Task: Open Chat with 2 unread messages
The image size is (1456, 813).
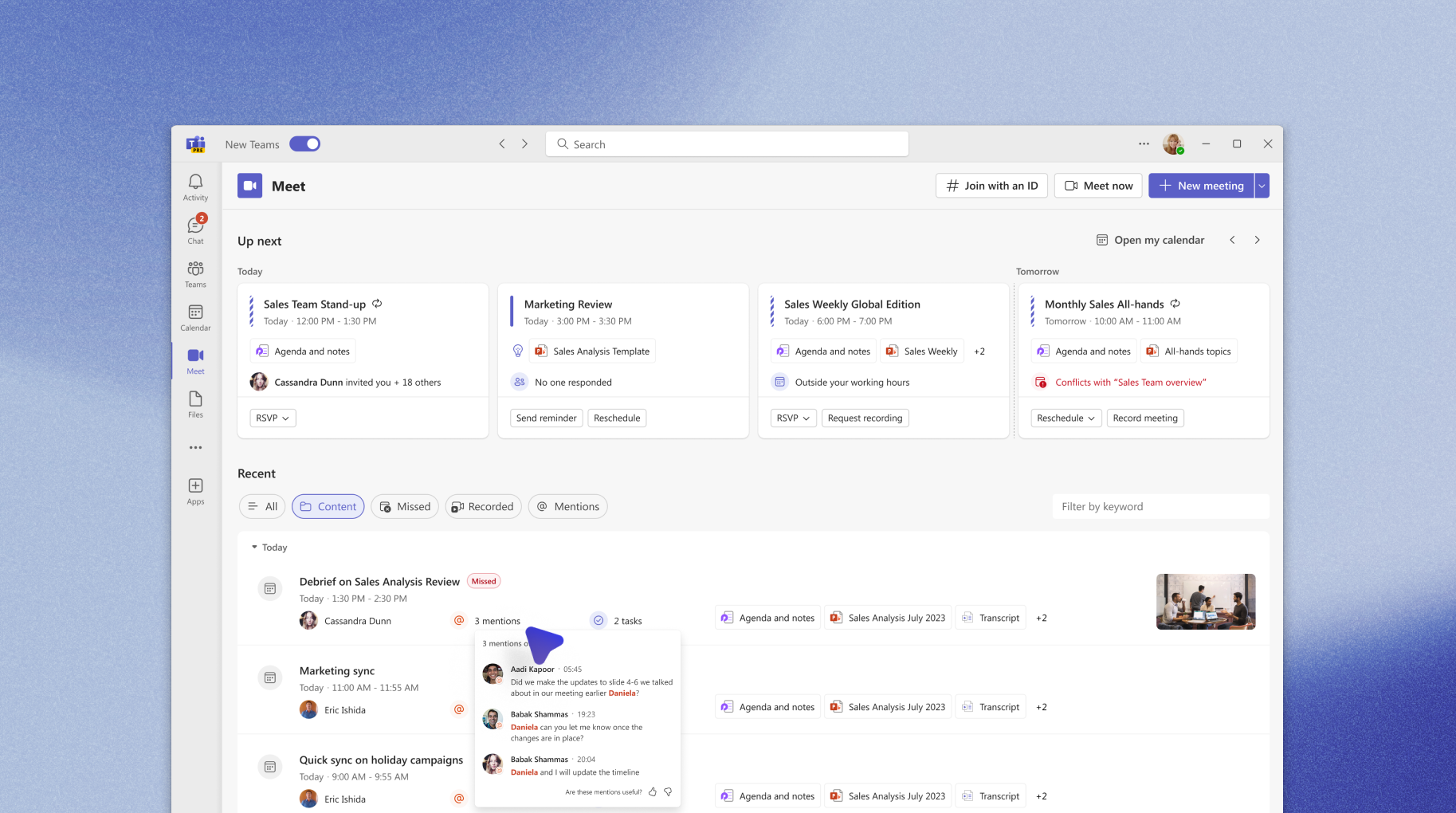Action: click(x=195, y=230)
